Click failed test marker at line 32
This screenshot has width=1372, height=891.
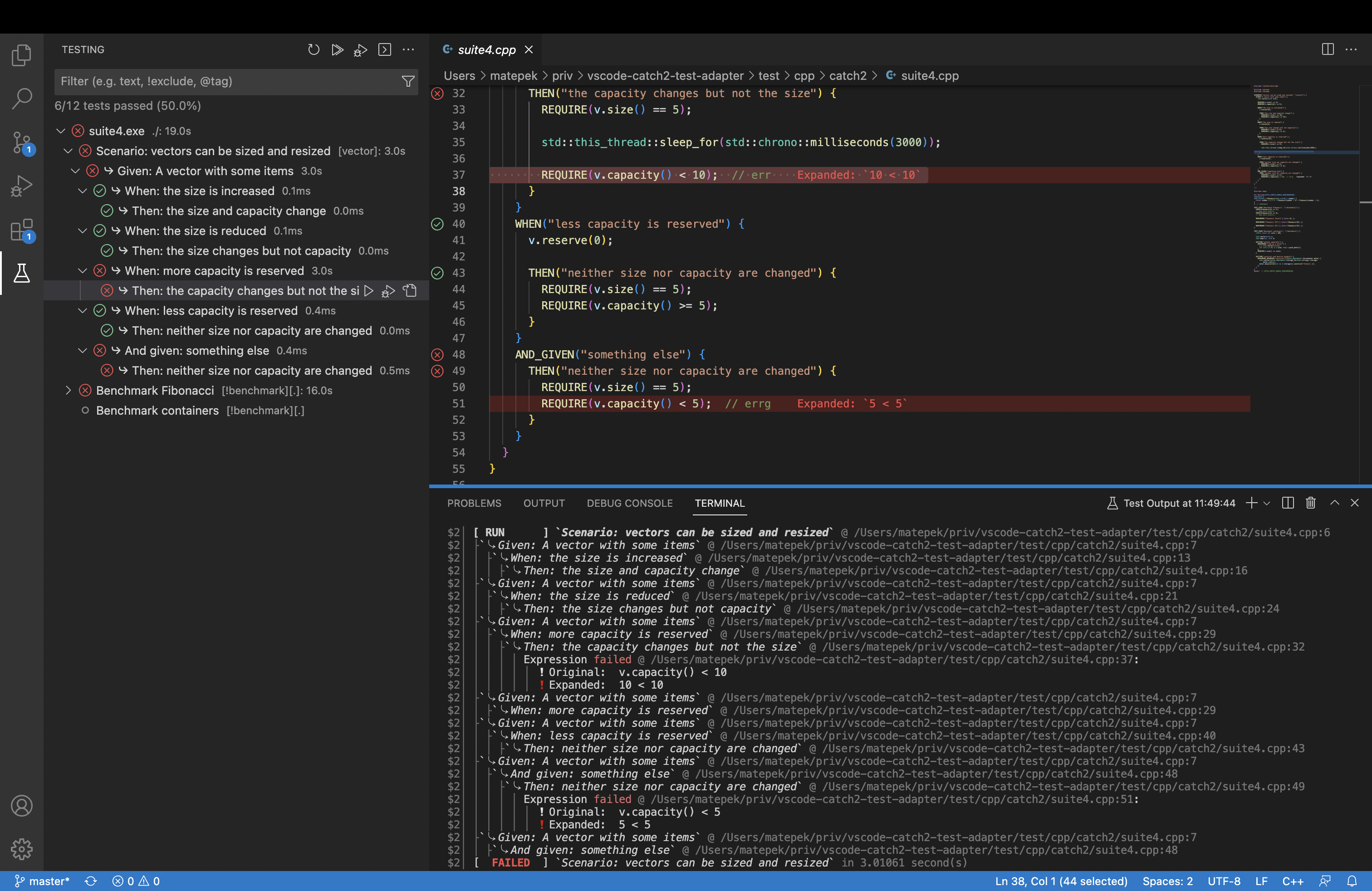point(437,93)
